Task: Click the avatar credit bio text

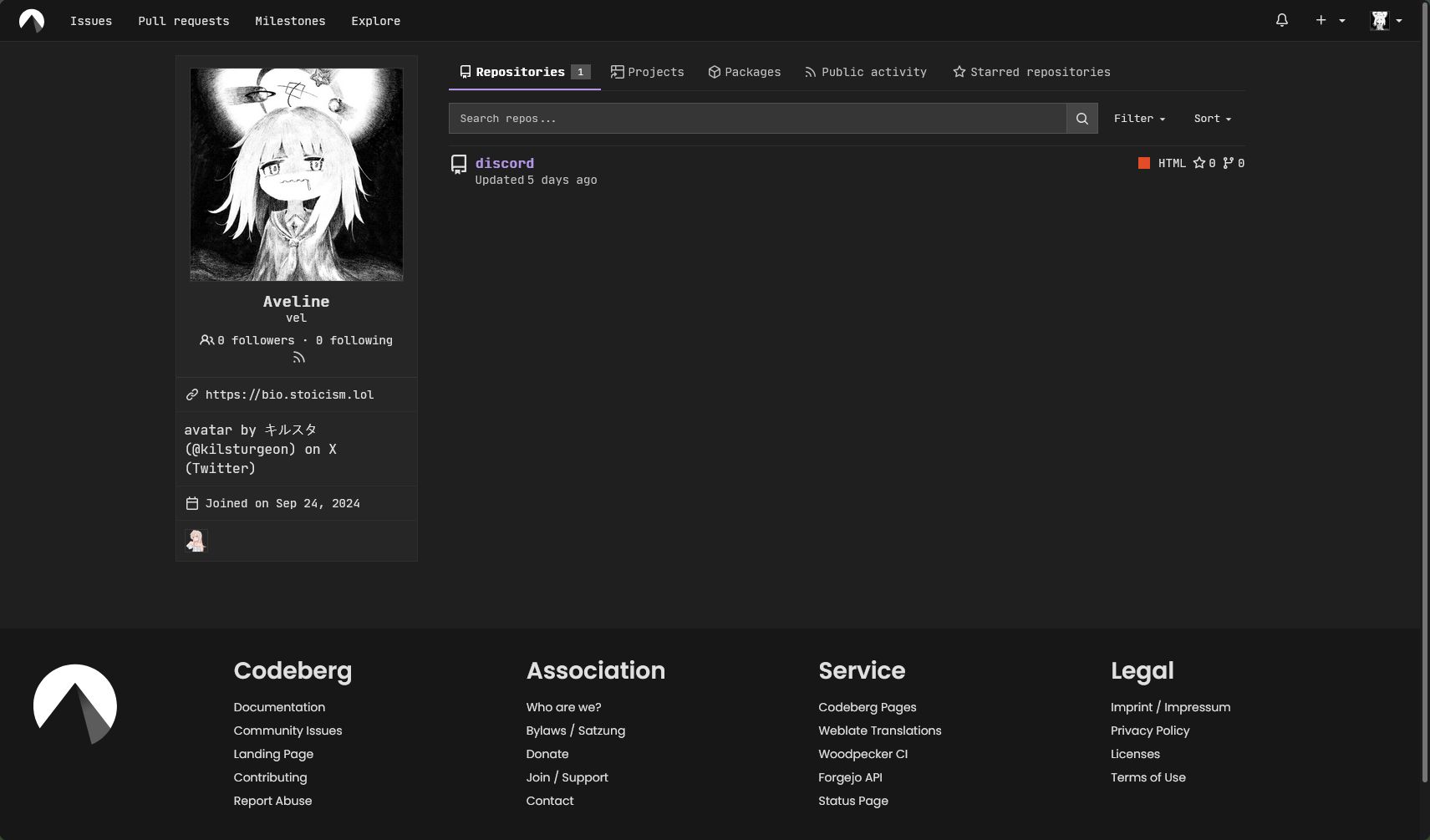Action: [x=261, y=449]
